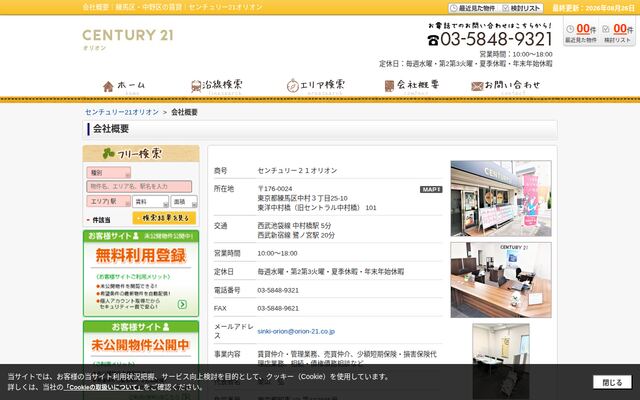Open the 会社概要 navigation item

[412, 86]
